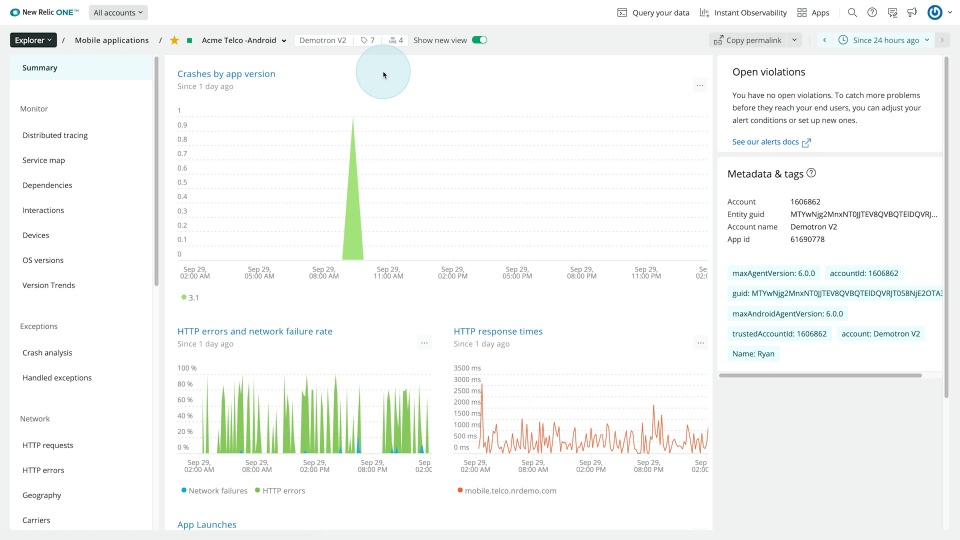Image resolution: width=960 pixels, height=540 pixels.
Task: Click the related entities count 4 icon
Action: pyautogui.click(x=396, y=40)
